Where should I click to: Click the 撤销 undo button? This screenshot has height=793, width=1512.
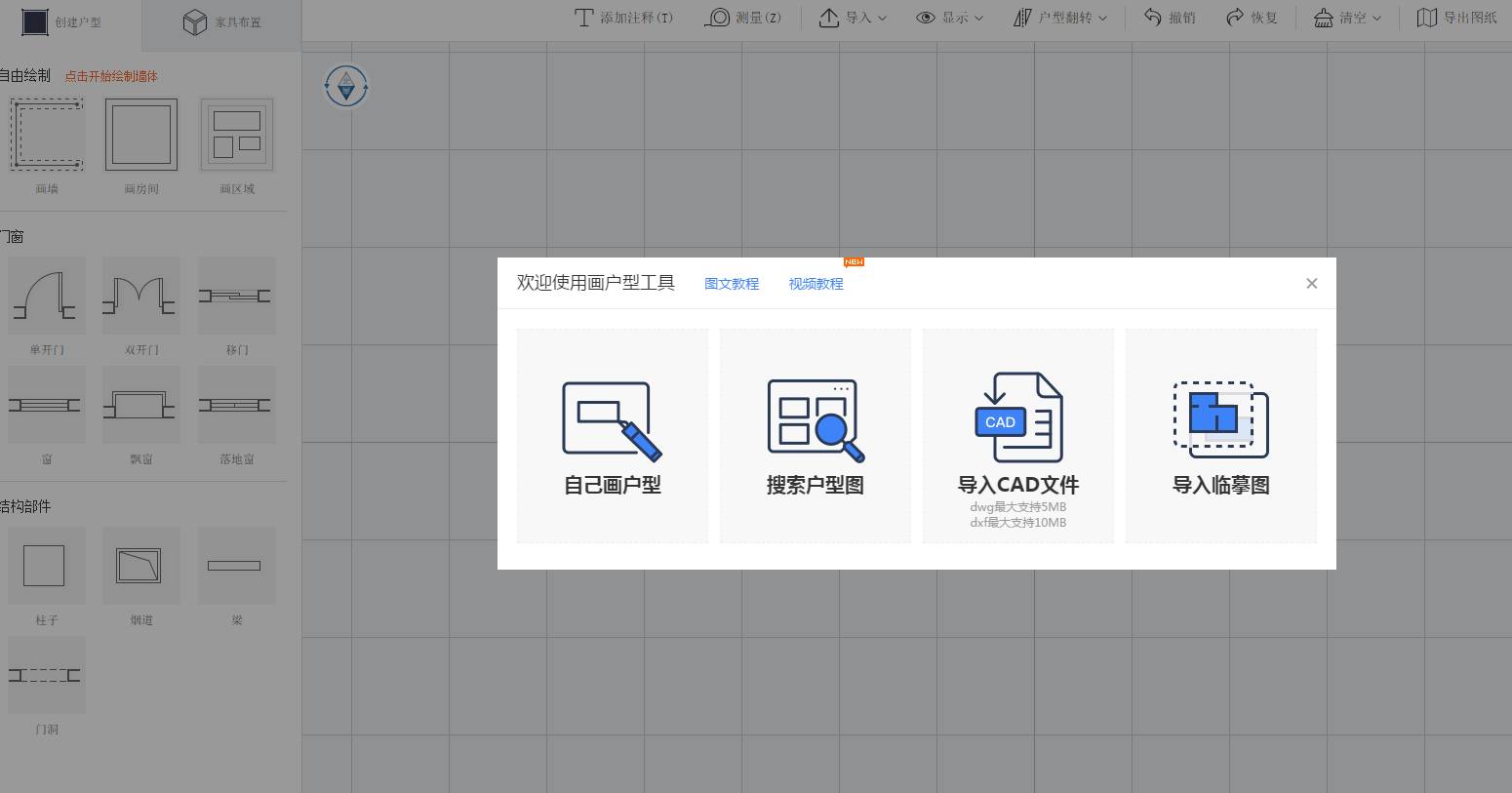1170,18
